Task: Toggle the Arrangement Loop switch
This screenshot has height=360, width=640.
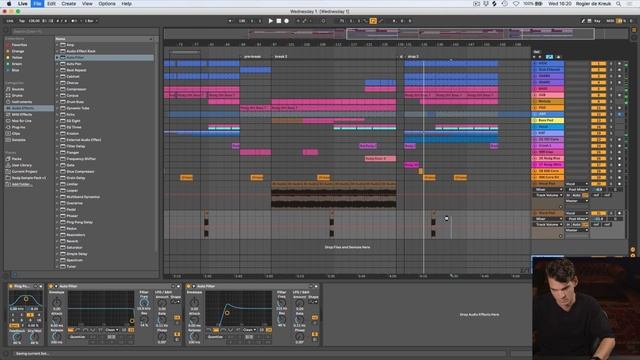Action: (373, 21)
